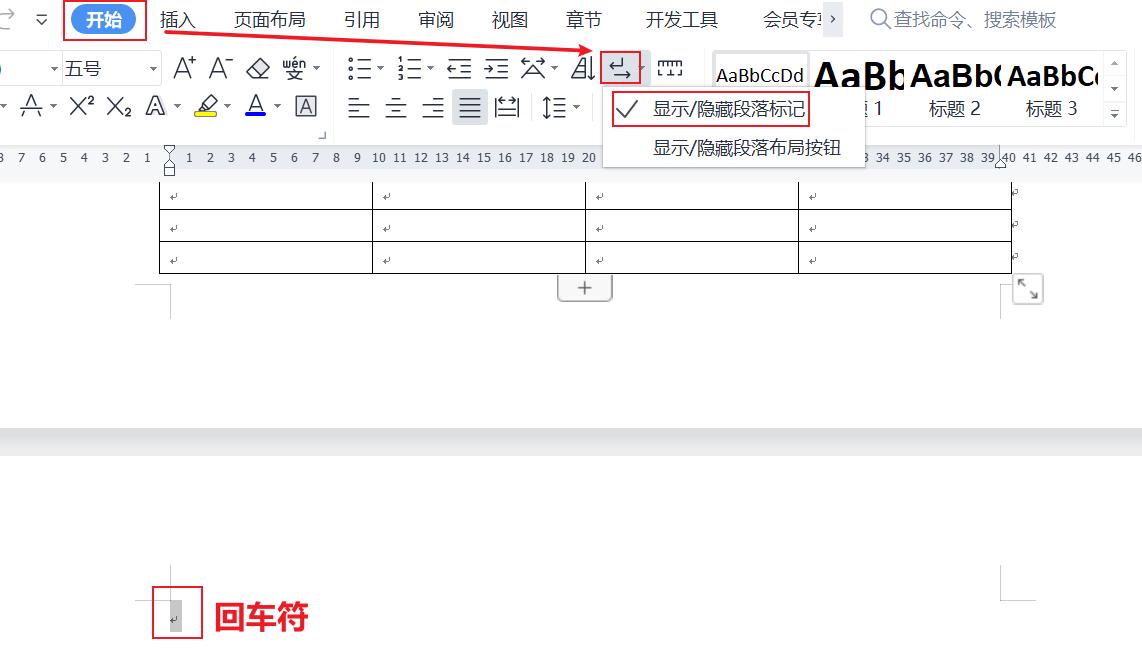Click the plus button below the table
1142x651 pixels.
(584, 287)
